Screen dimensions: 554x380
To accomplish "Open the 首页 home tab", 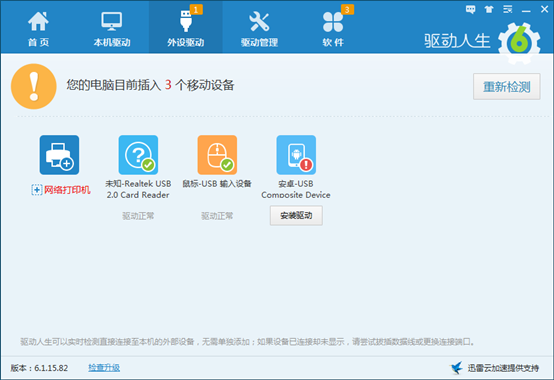I will (38, 28).
